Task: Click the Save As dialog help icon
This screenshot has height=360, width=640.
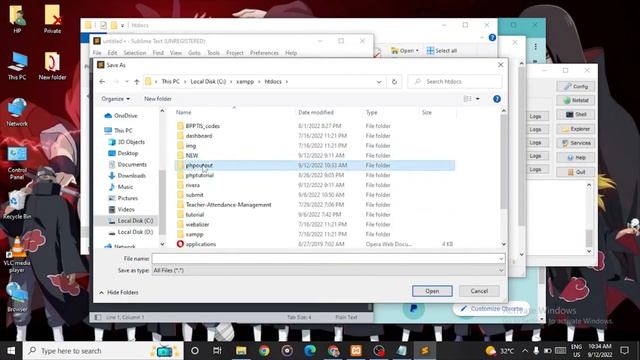Action: point(497,99)
